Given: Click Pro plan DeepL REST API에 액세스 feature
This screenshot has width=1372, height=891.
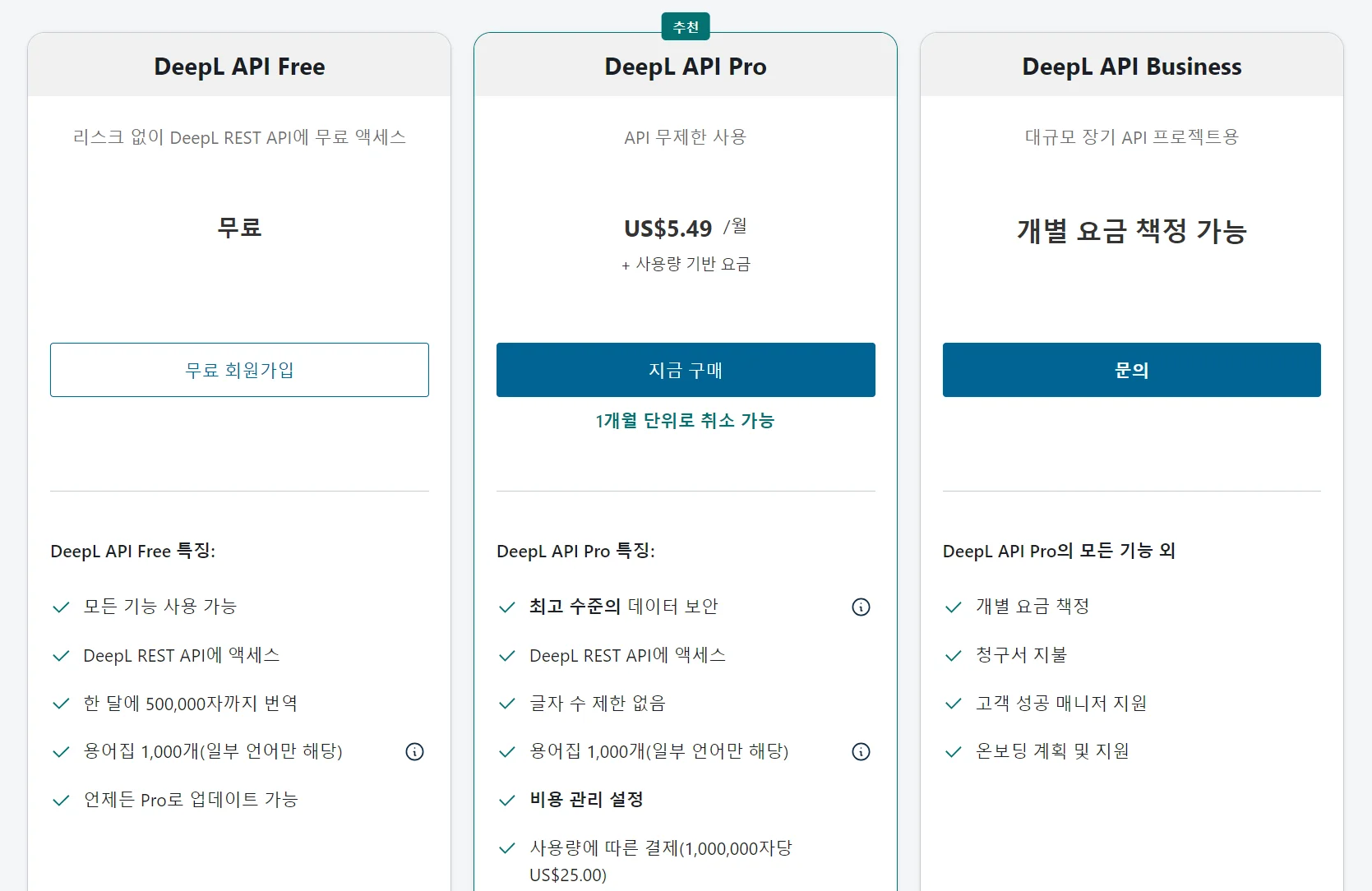Looking at the screenshot, I should pos(628,655).
